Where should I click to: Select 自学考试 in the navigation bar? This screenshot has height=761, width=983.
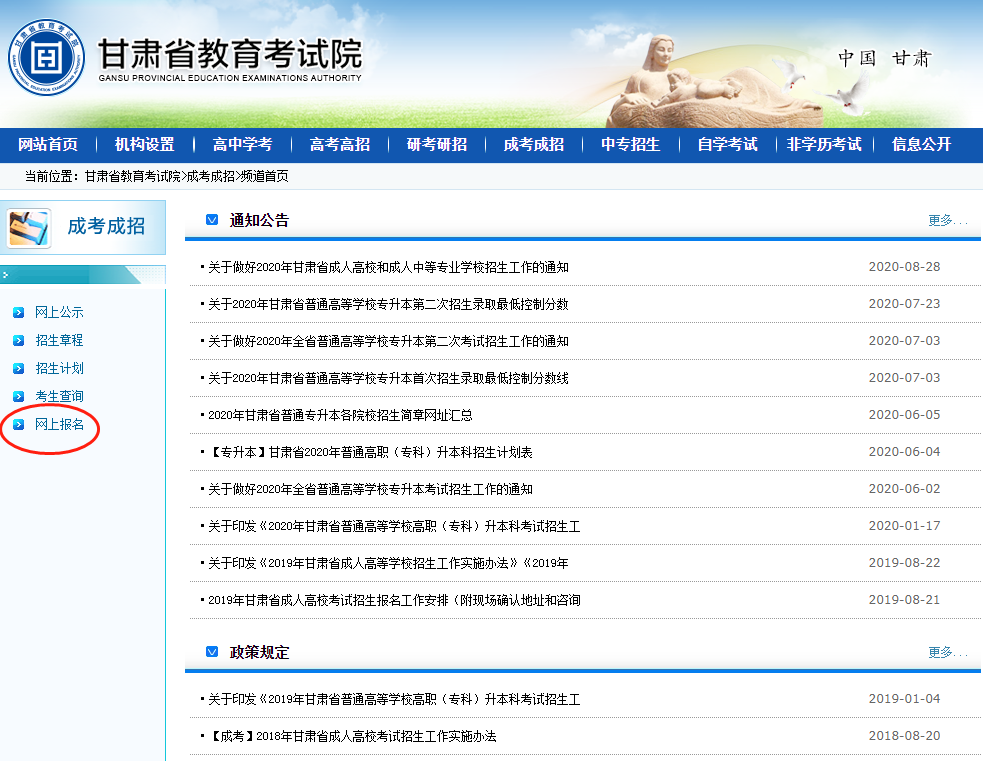pos(727,145)
